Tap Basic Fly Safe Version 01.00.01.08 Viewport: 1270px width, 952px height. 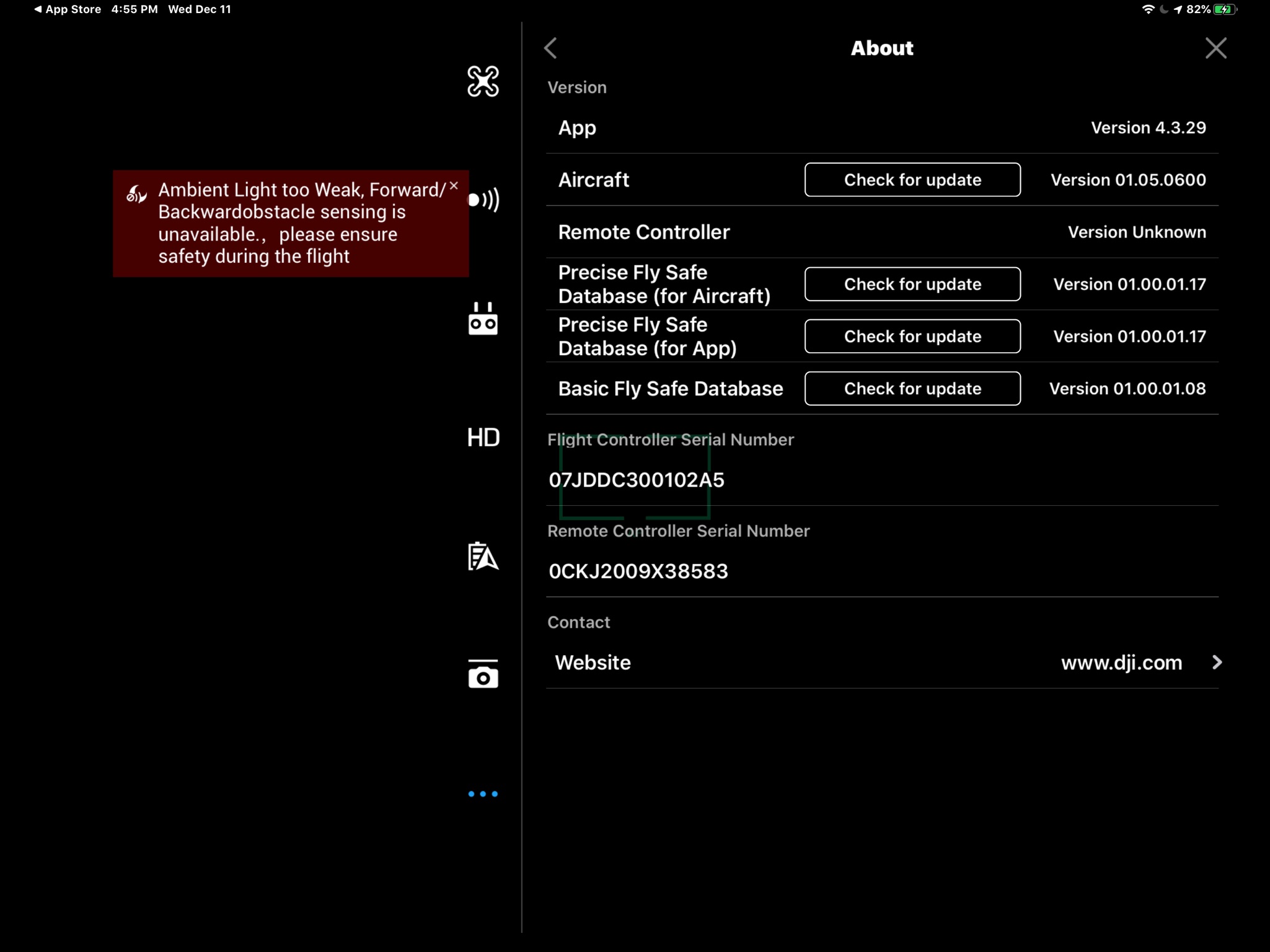click(x=1127, y=389)
